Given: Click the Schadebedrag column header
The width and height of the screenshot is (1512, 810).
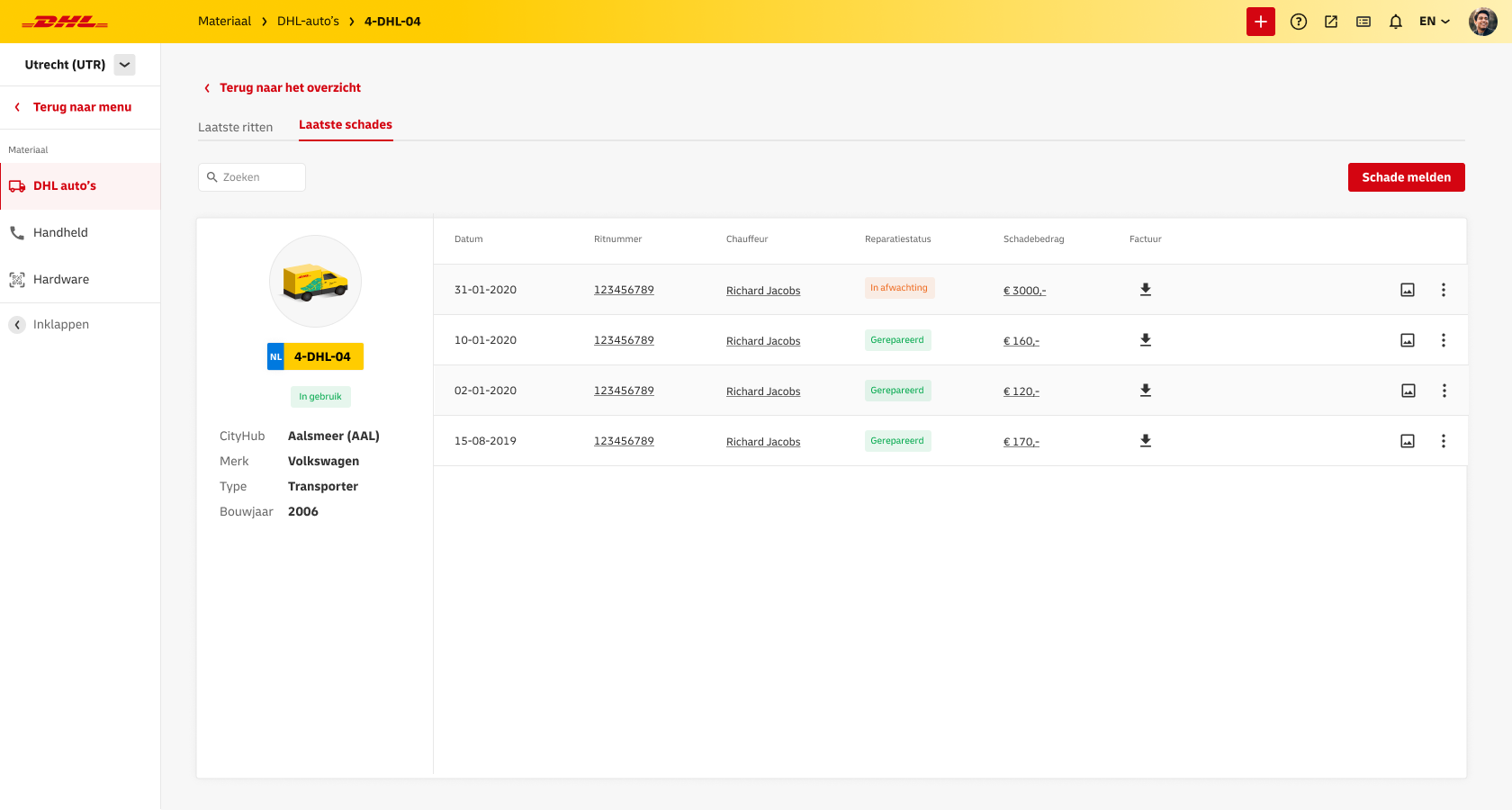Looking at the screenshot, I should pyautogui.click(x=1034, y=239).
